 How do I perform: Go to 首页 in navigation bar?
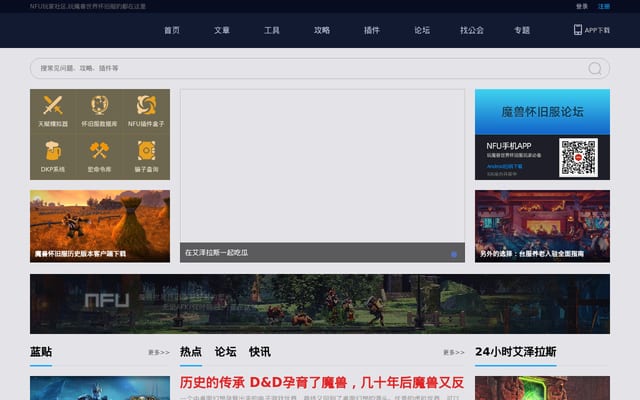[171, 30]
